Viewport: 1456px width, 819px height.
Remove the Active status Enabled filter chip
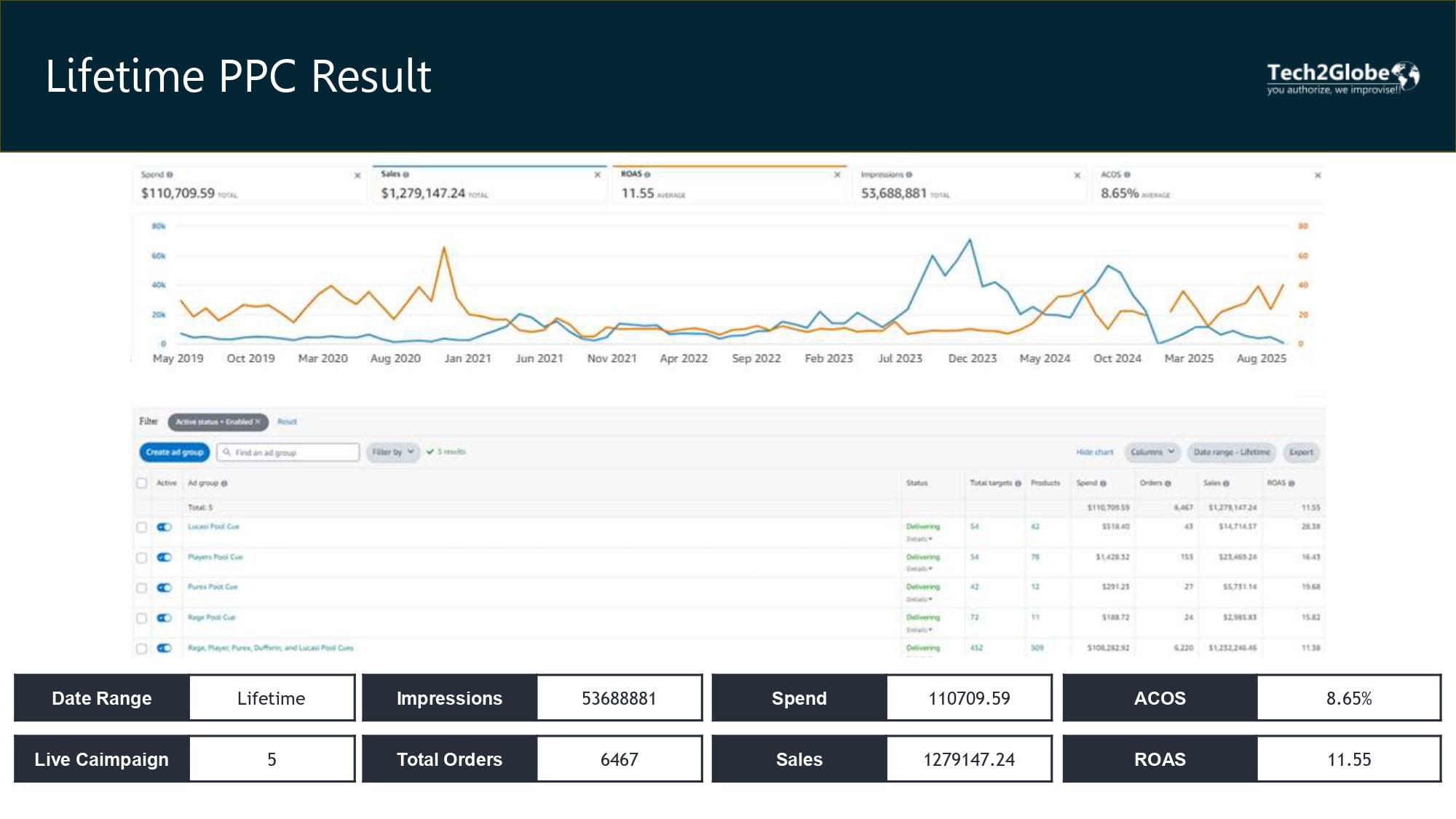click(x=258, y=422)
